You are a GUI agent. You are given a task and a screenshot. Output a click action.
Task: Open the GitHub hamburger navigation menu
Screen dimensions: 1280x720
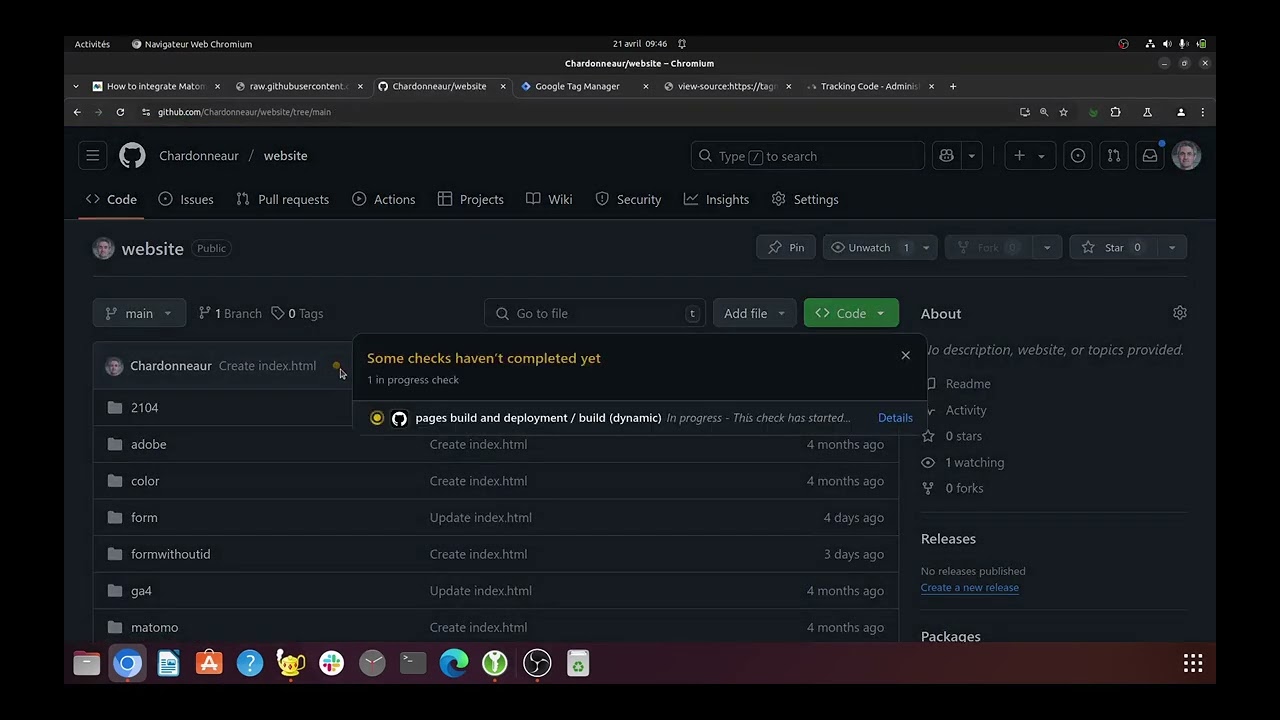coord(92,156)
